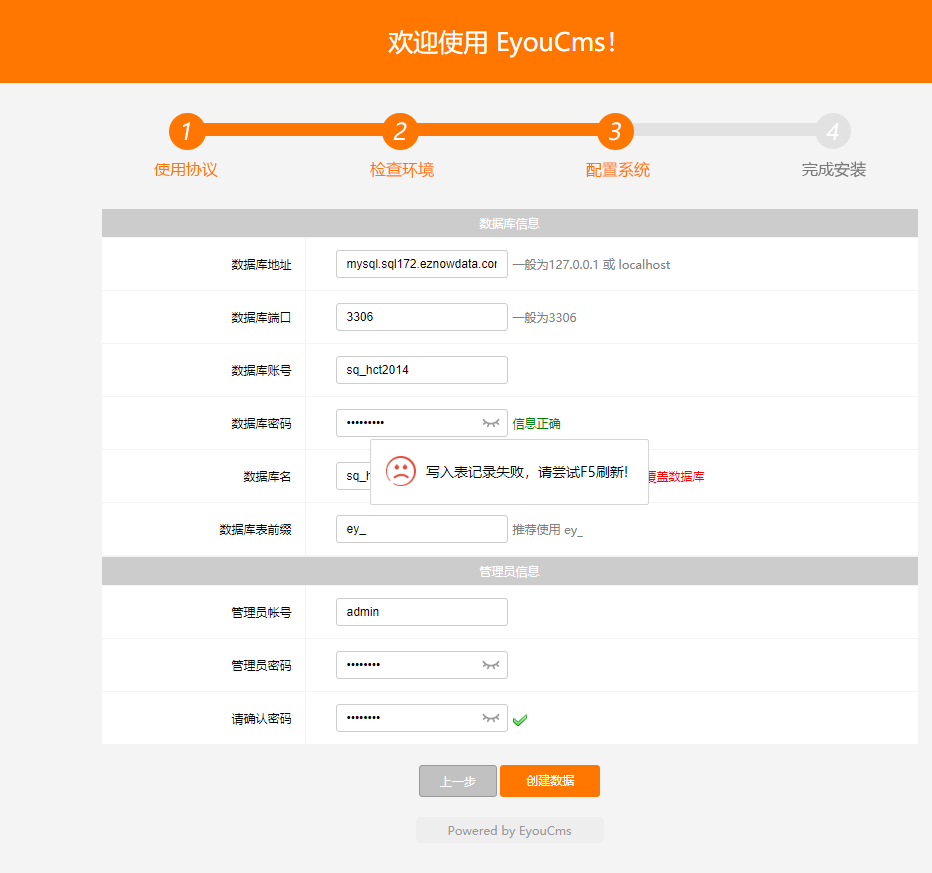Image resolution: width=932 pixels, height=873 pixels.
Task: Click the 使用协议 step label
Action: (x=186, y=170)
